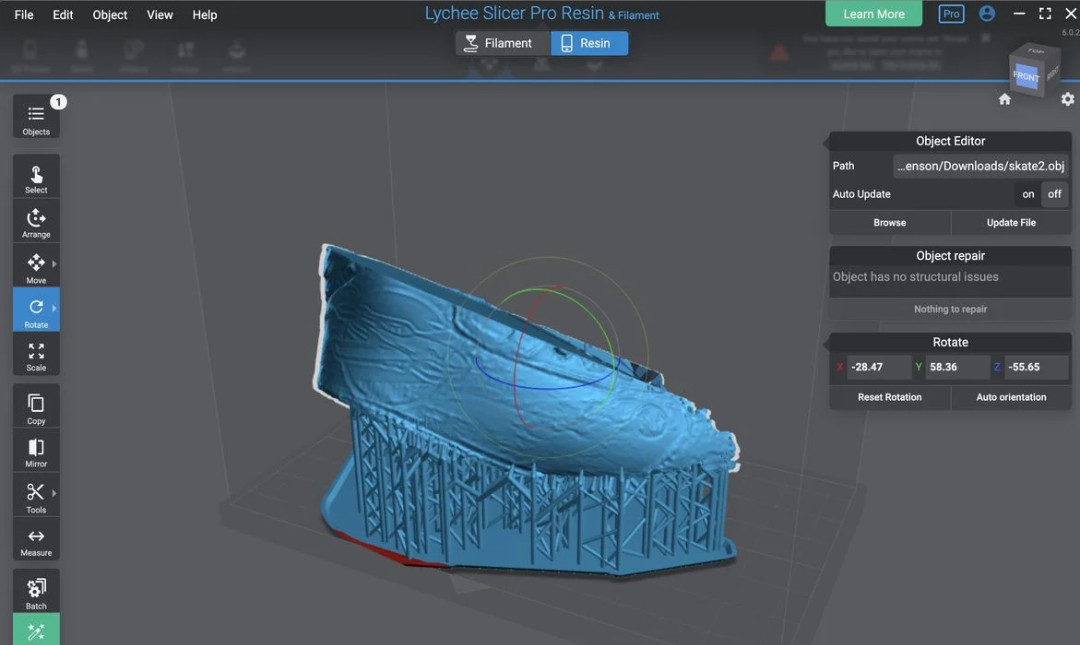
Task: Open the File menu
Action: tap(24, 15)
